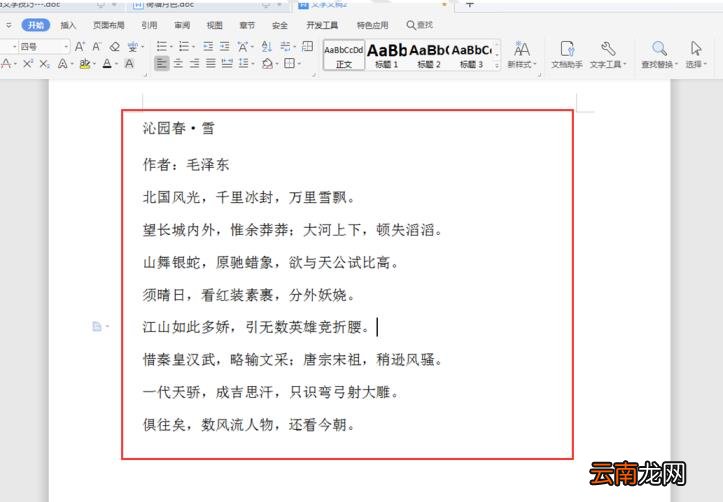Increase font size with the larger A icon
Image resolution: width=723 pixels, height=502 pixels.
(79, 47)
